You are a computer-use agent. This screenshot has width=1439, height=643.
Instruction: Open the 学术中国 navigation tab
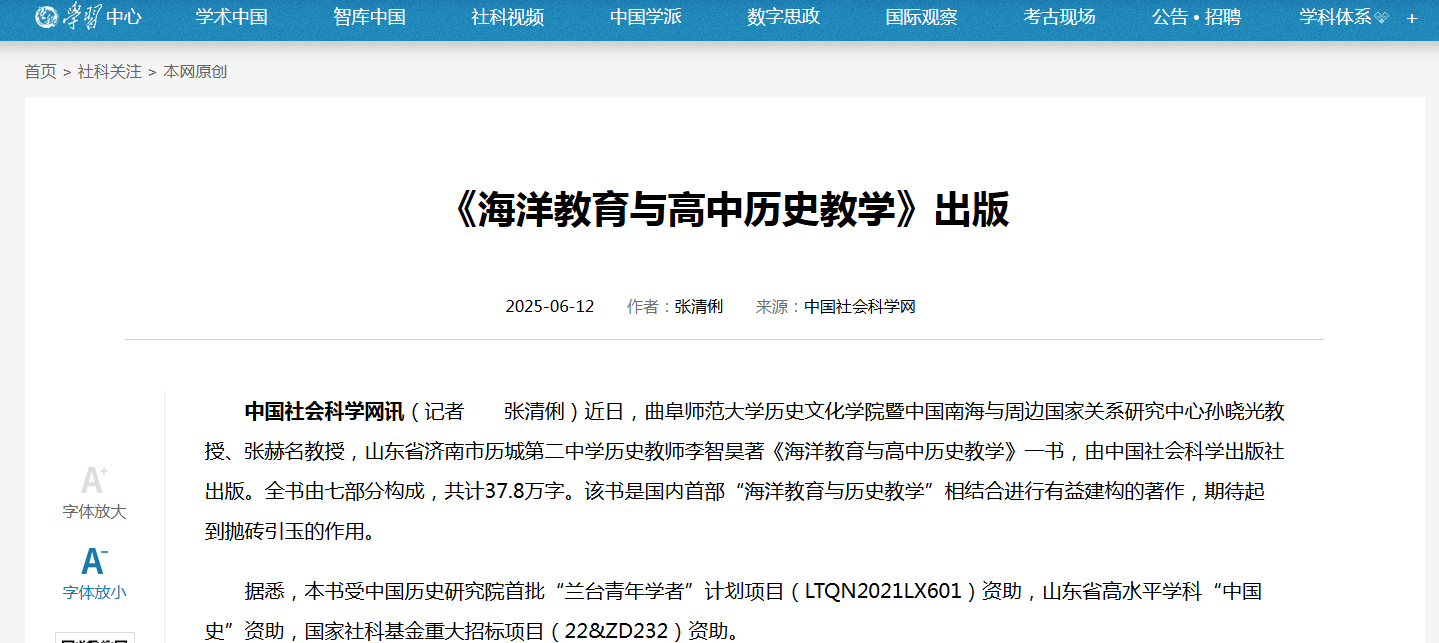231,17
